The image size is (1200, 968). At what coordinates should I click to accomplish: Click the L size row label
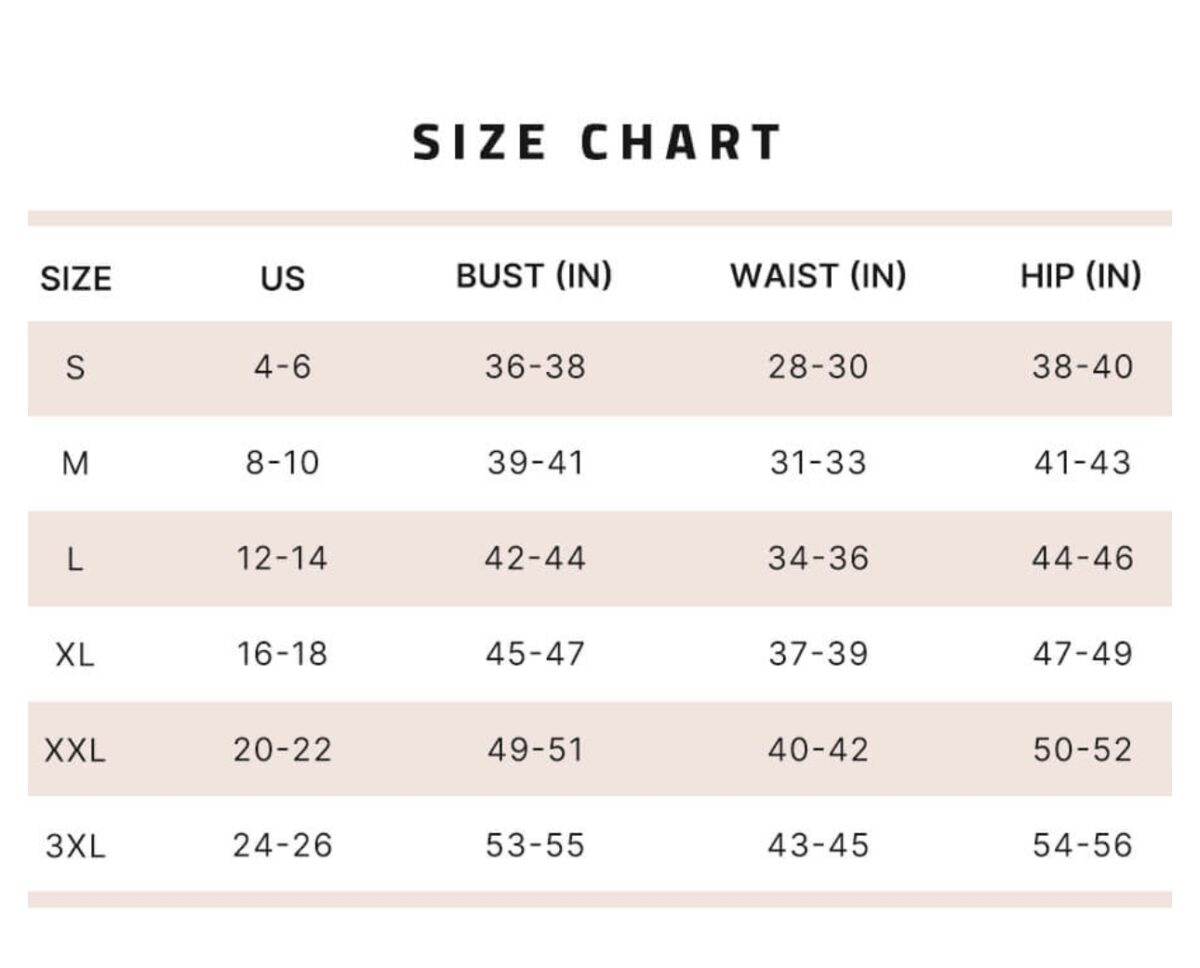[x=75, y=559]
